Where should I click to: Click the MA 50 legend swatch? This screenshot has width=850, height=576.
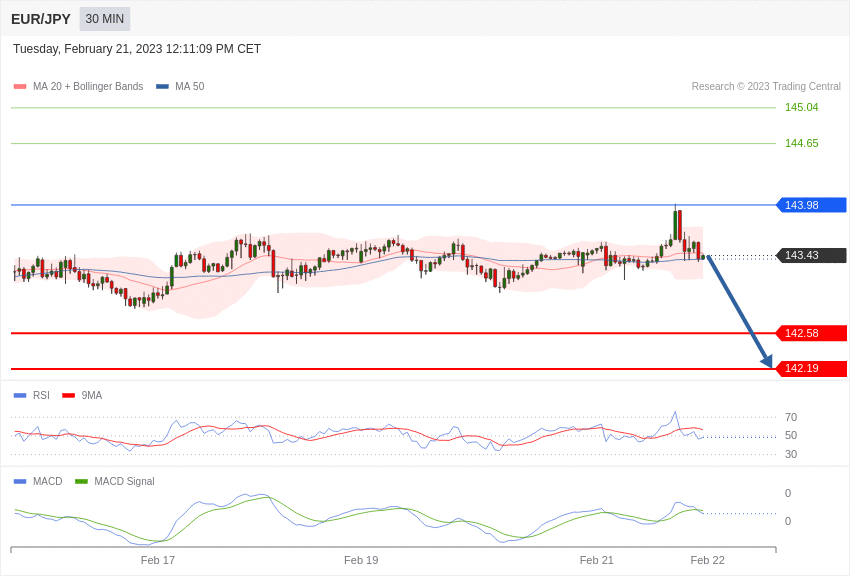pyautogui.click(x=162, y=87)
